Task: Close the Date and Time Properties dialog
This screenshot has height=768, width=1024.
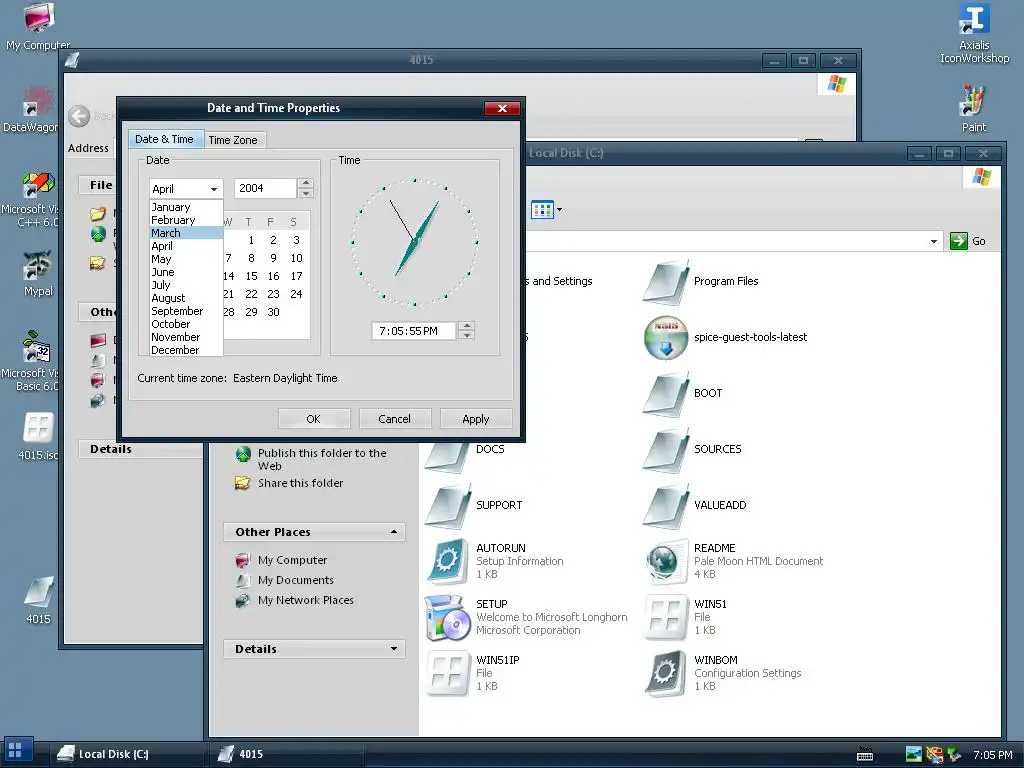Action: point(502,108)
